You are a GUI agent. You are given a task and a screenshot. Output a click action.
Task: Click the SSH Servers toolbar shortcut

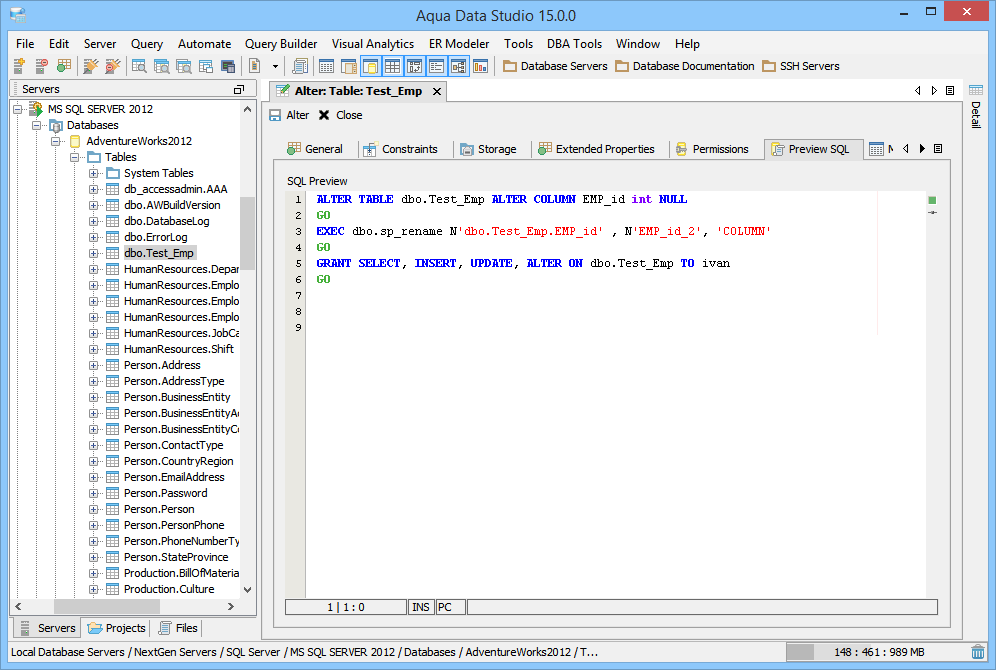coord(801,66)
